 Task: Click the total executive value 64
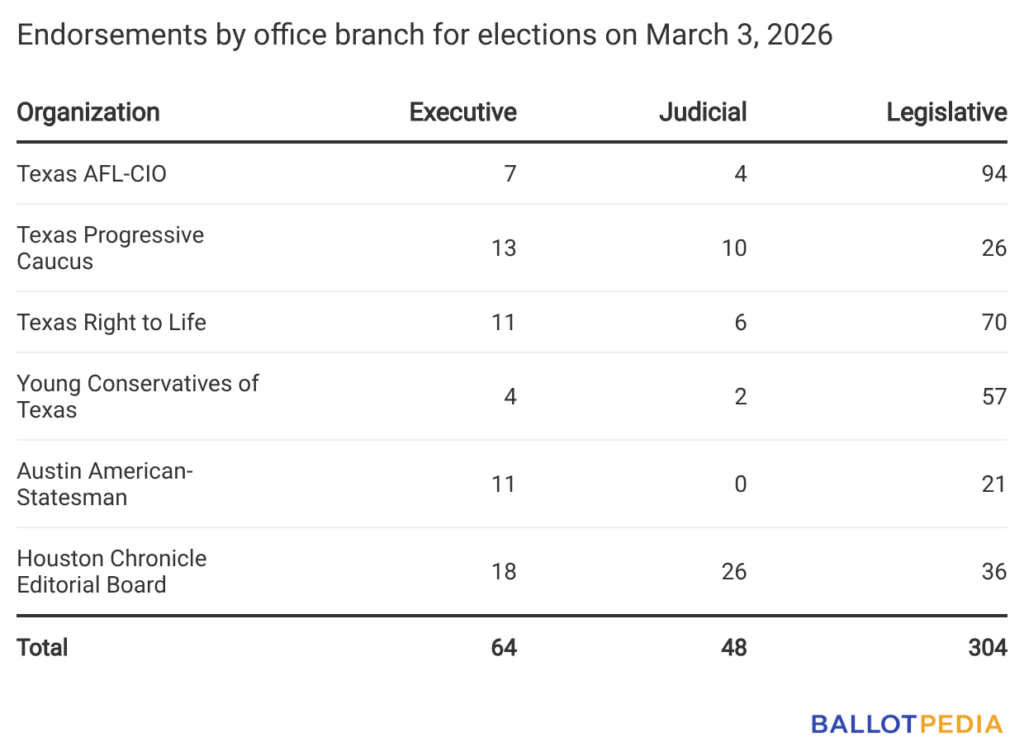click(x=504, y=647)
